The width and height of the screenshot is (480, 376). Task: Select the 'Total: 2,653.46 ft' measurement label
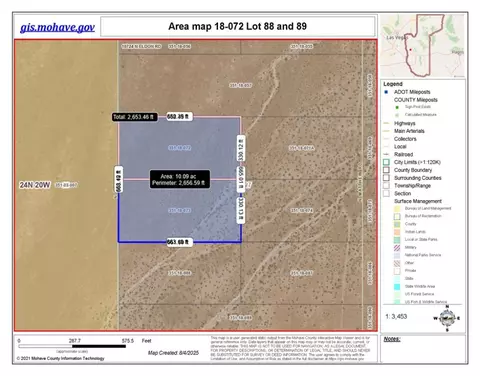135,117
